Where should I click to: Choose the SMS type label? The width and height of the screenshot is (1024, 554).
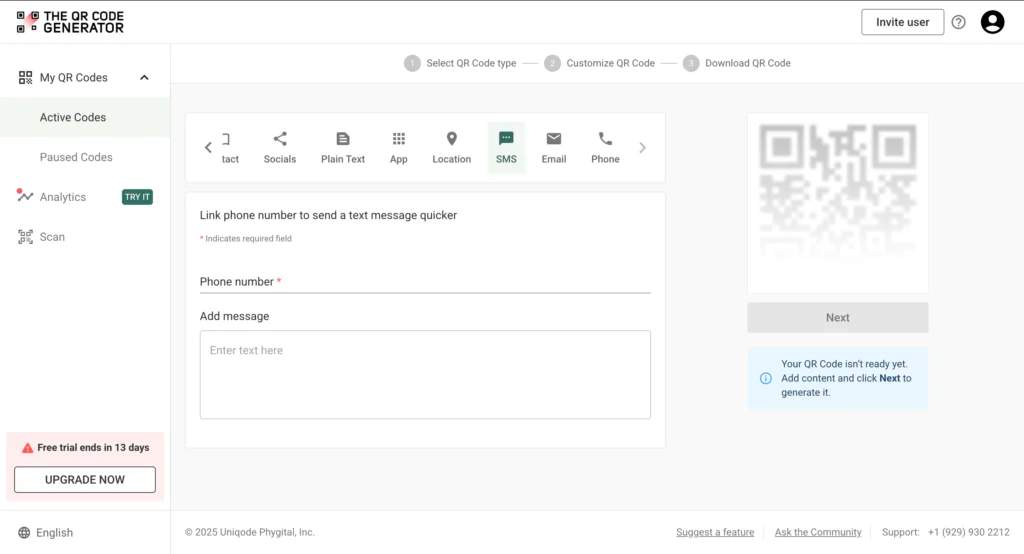click(506, 159)
